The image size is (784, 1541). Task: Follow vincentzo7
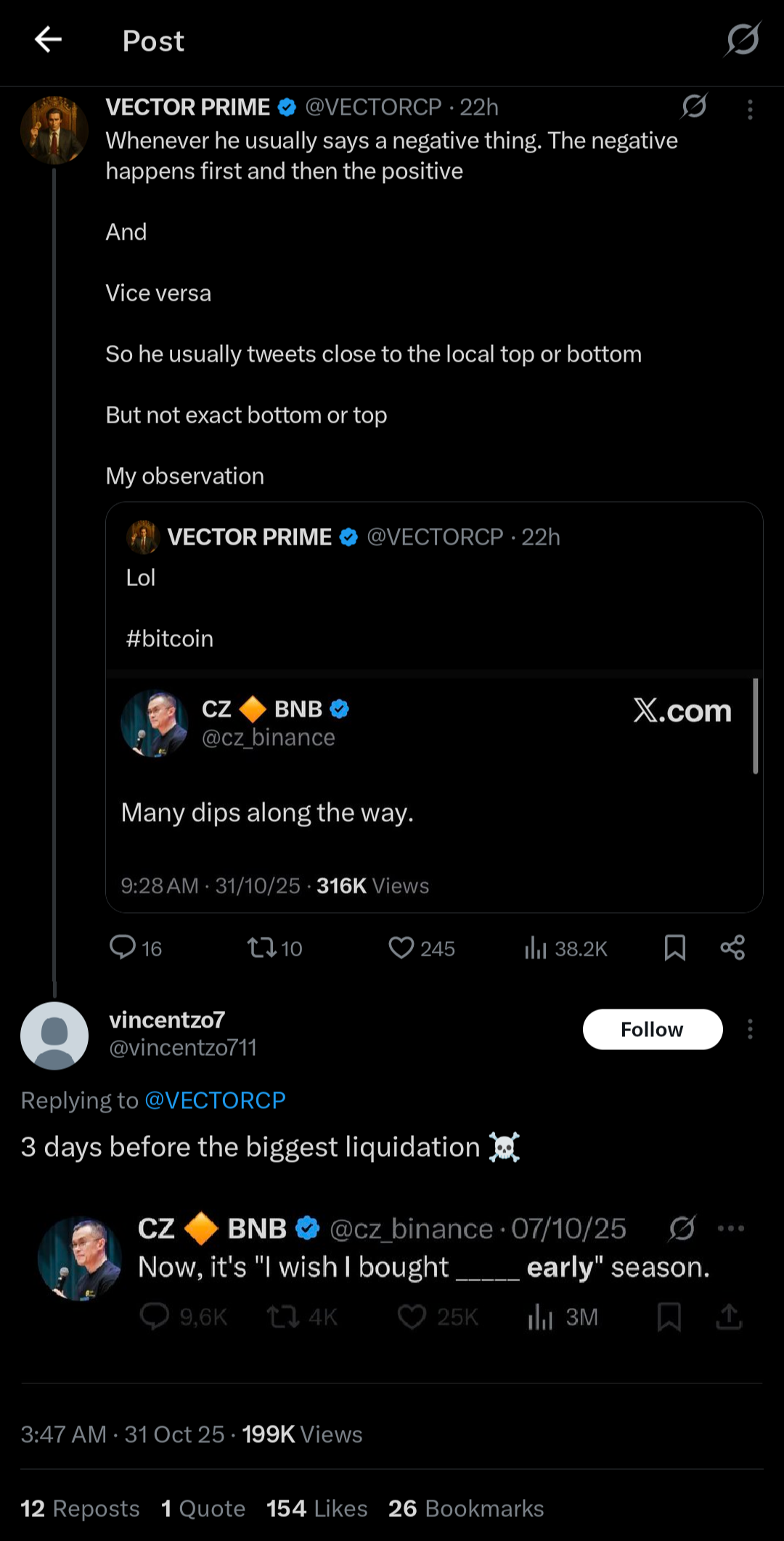coord(652,1029)
